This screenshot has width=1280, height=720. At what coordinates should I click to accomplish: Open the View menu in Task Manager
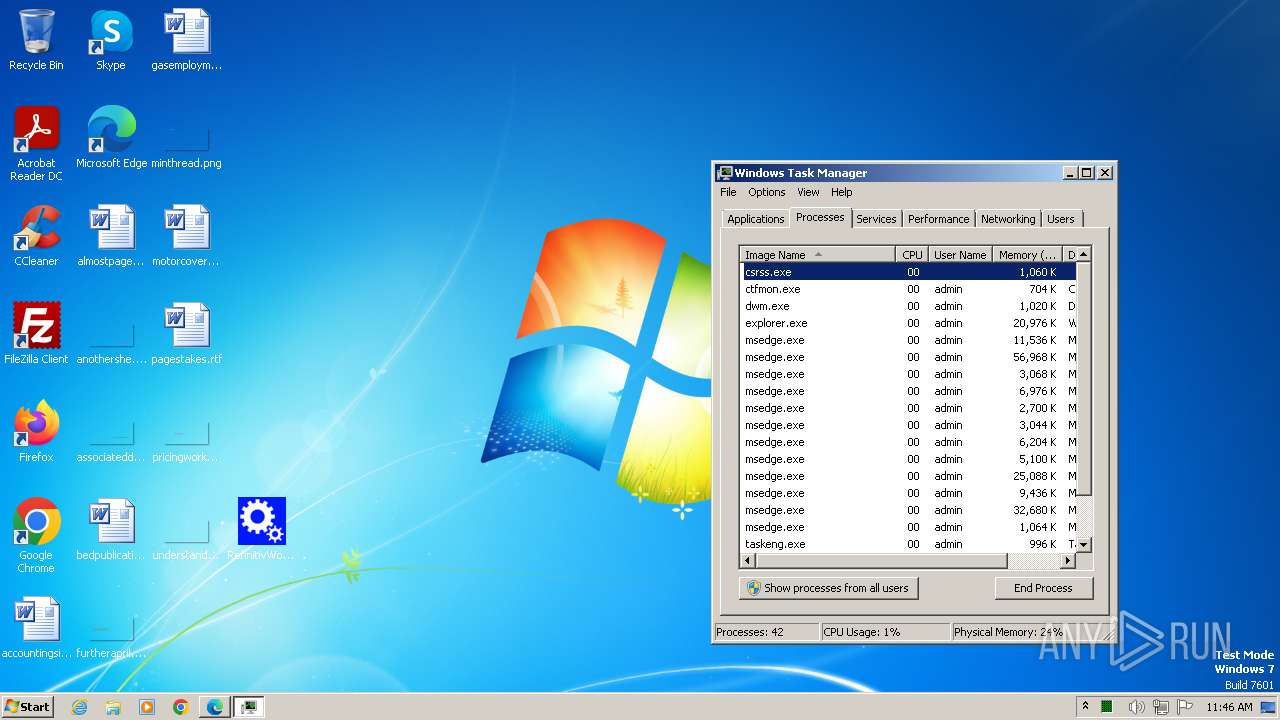(x=808, y=192)
